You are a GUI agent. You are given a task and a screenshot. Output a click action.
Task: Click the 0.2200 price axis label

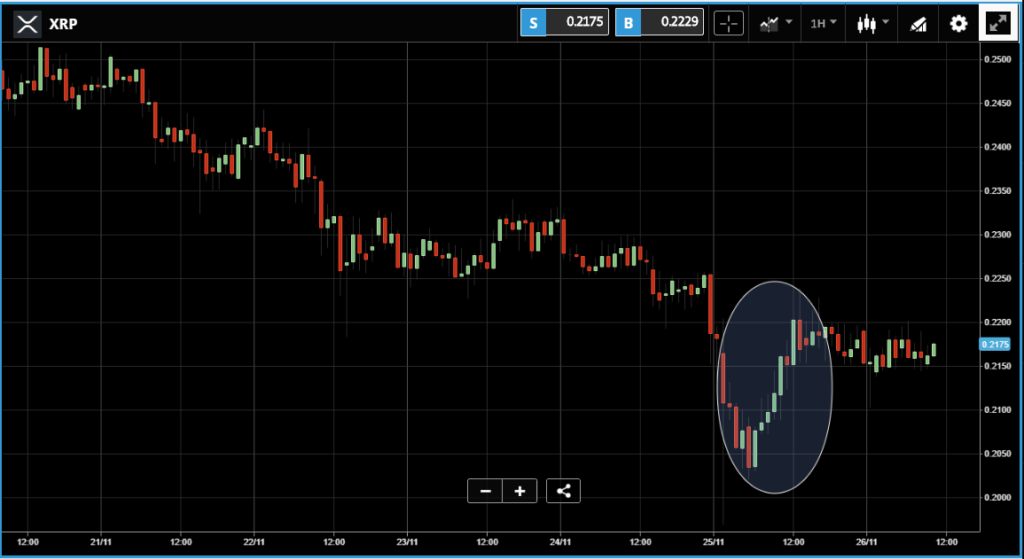click(x=996, y=322)
